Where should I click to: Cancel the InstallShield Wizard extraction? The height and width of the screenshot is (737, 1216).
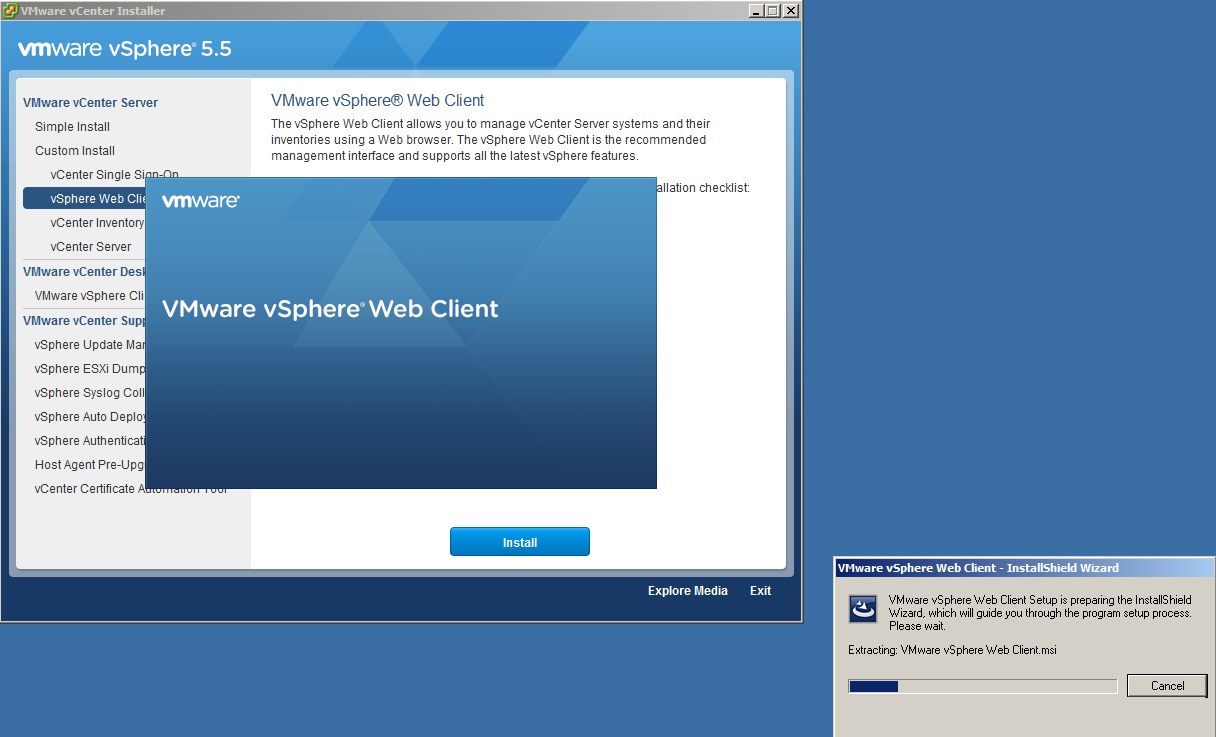click(x=1167, y=686)
